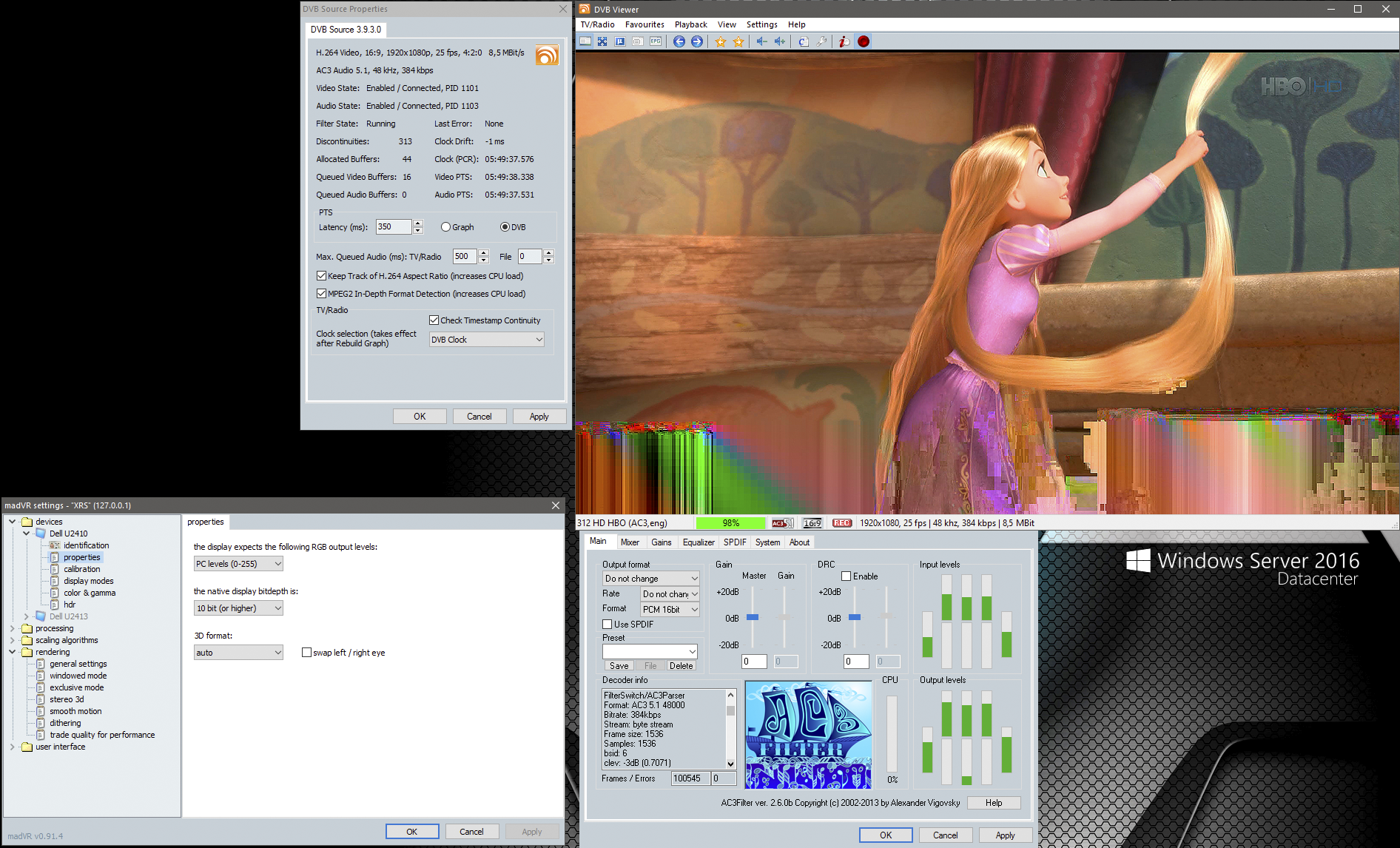Screen dimensions: 1400x848
Task: Open the Format PCM 16bit dropdown
Action: tap(670, 610)
